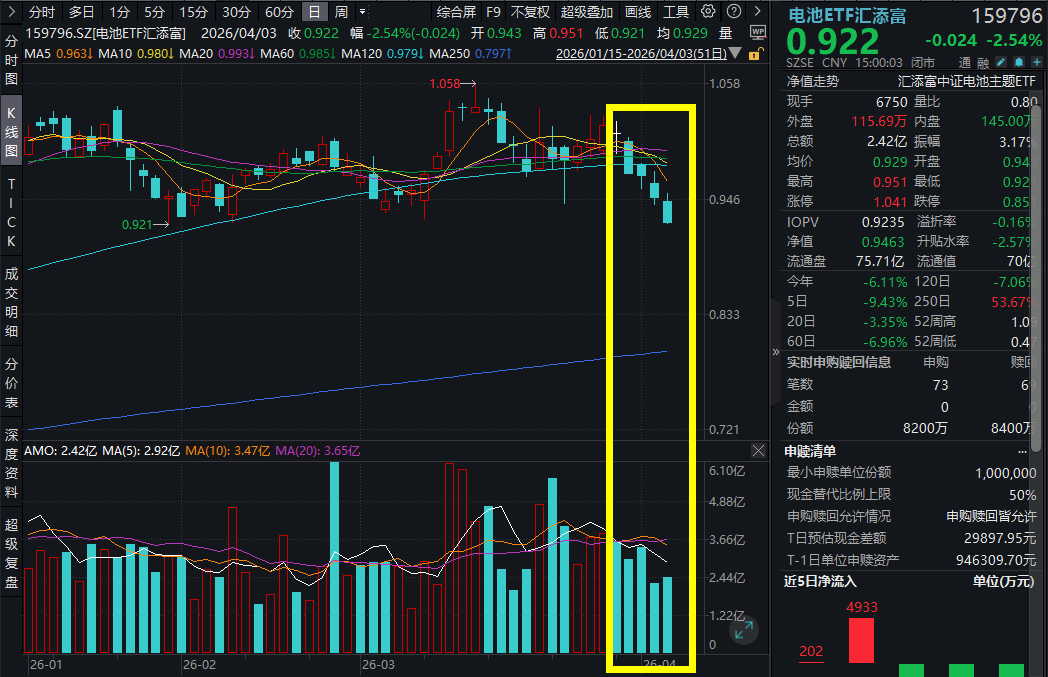The width and height of the screenshot is (1048, 677).
Task: Open the 不复权 adjustment dropdown
Action: 530,12
